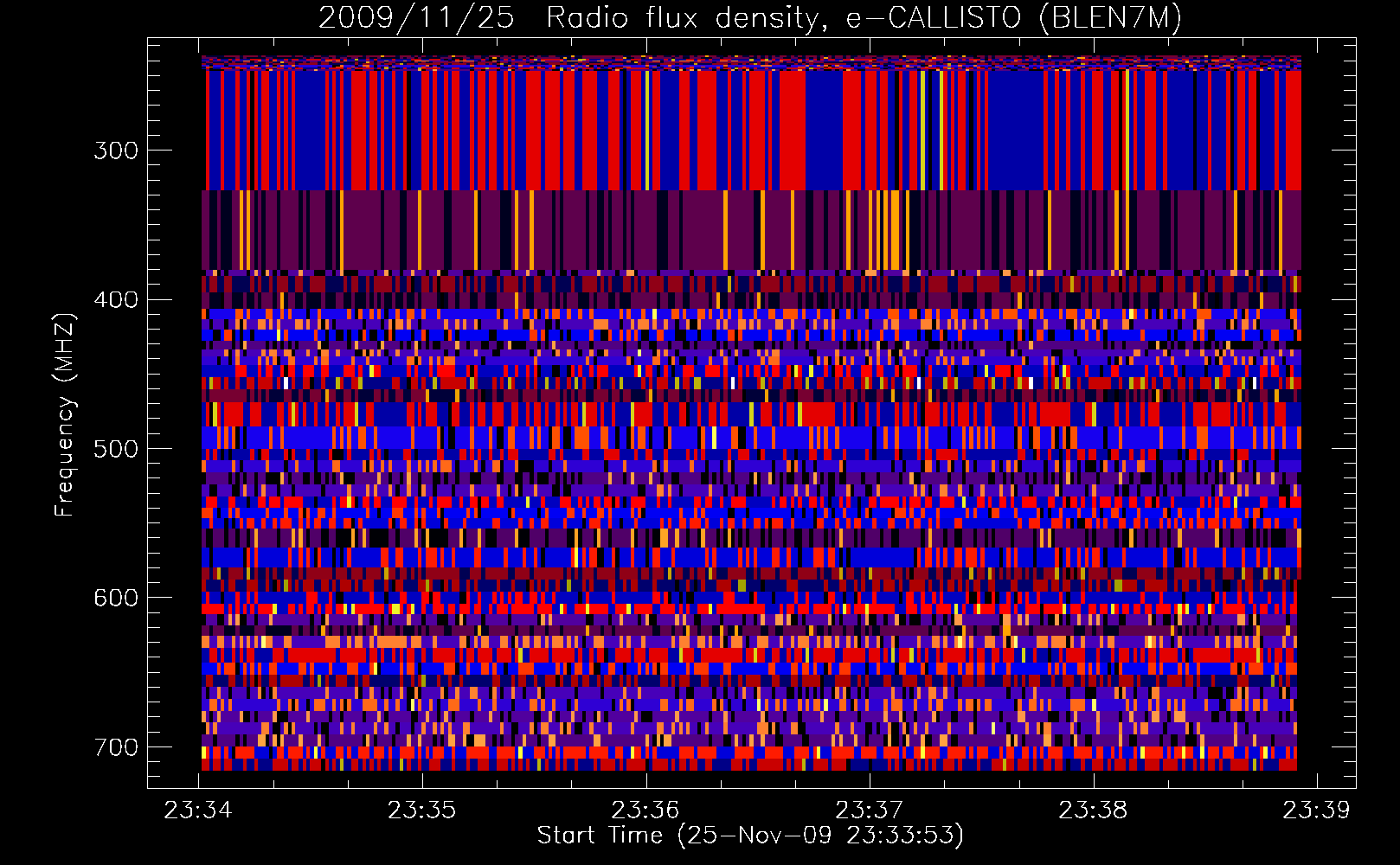Click the 400 frequency tick label
The width and height of the screenshot is (1400, 865).
click(116, 300)
